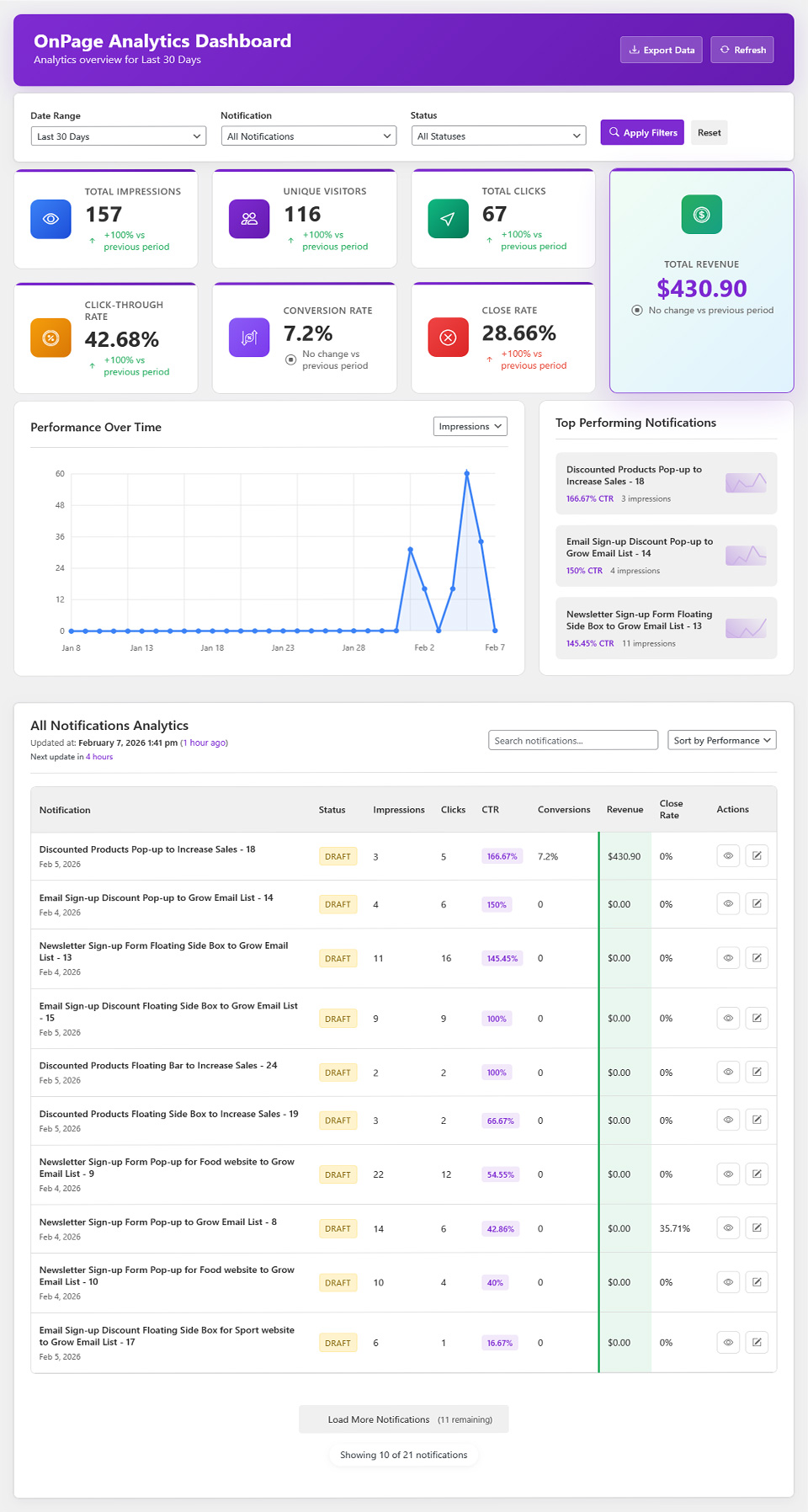Click the Export Data button
The width and height of the screenshot is (808, 1512).
coord(661,50)
